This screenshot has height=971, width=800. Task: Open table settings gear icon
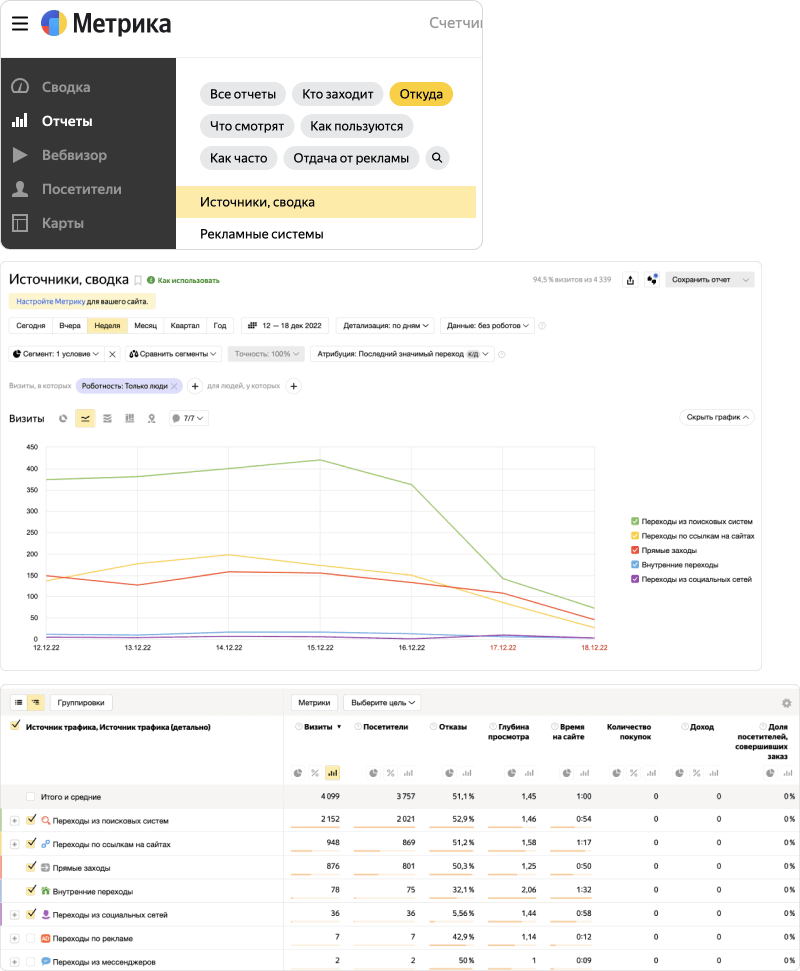click(x=787, y=703)
